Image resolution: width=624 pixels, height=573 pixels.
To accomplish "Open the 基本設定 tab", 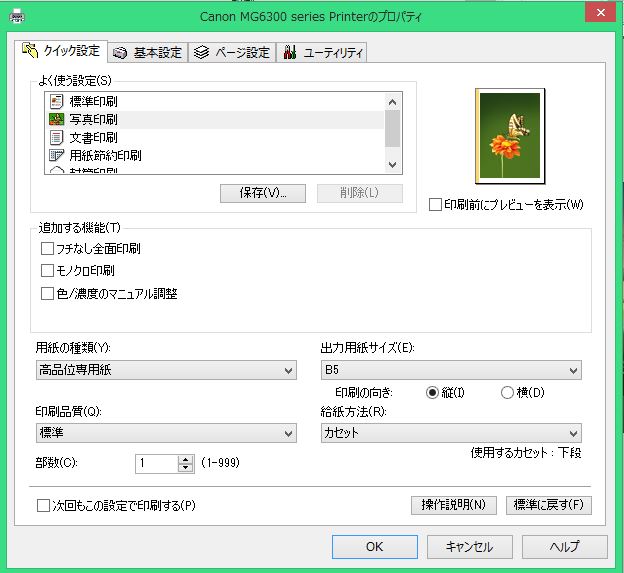I will click(x=148, y=53).
